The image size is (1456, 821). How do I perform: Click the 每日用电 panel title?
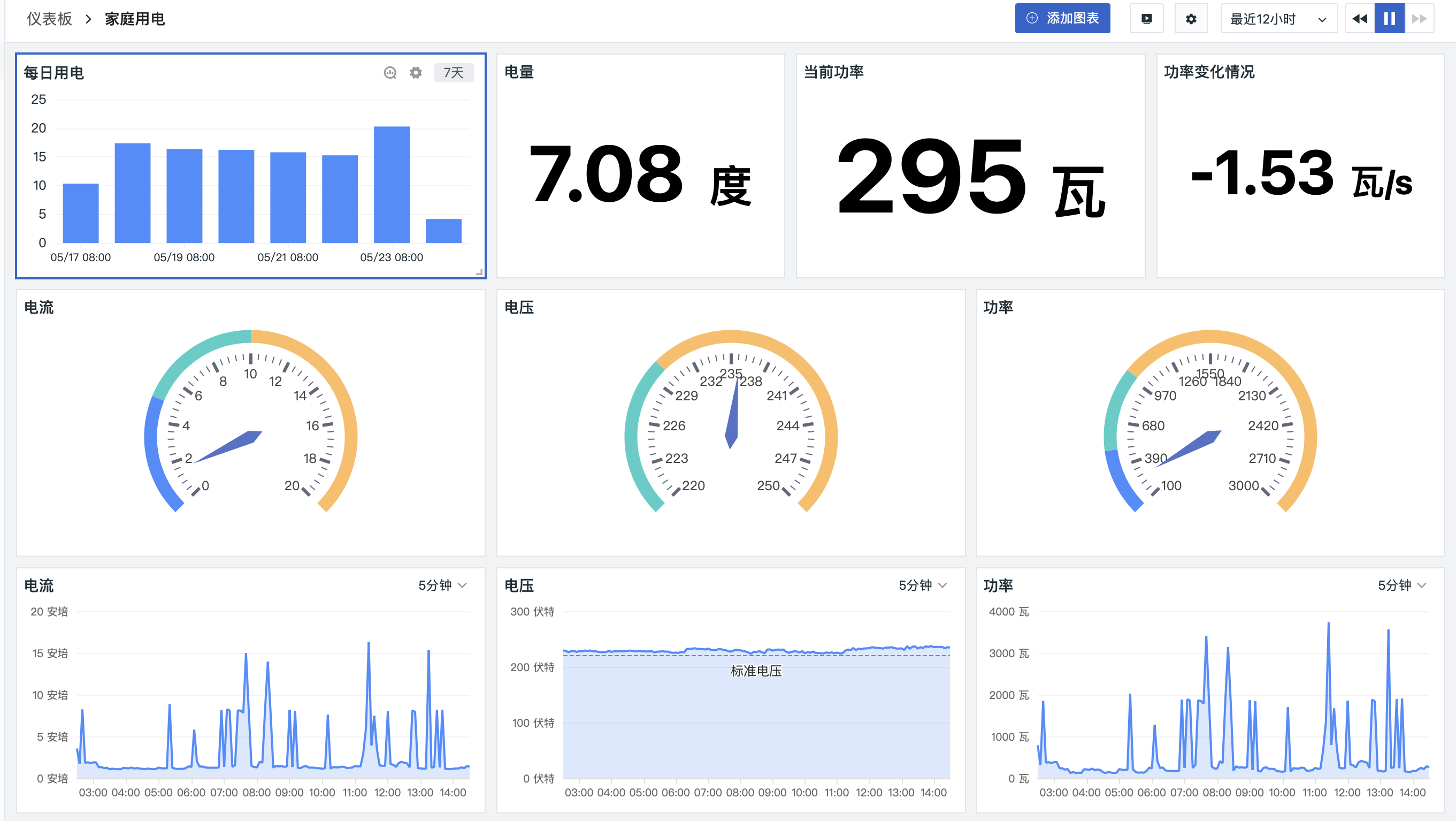[x=53, y=73]
